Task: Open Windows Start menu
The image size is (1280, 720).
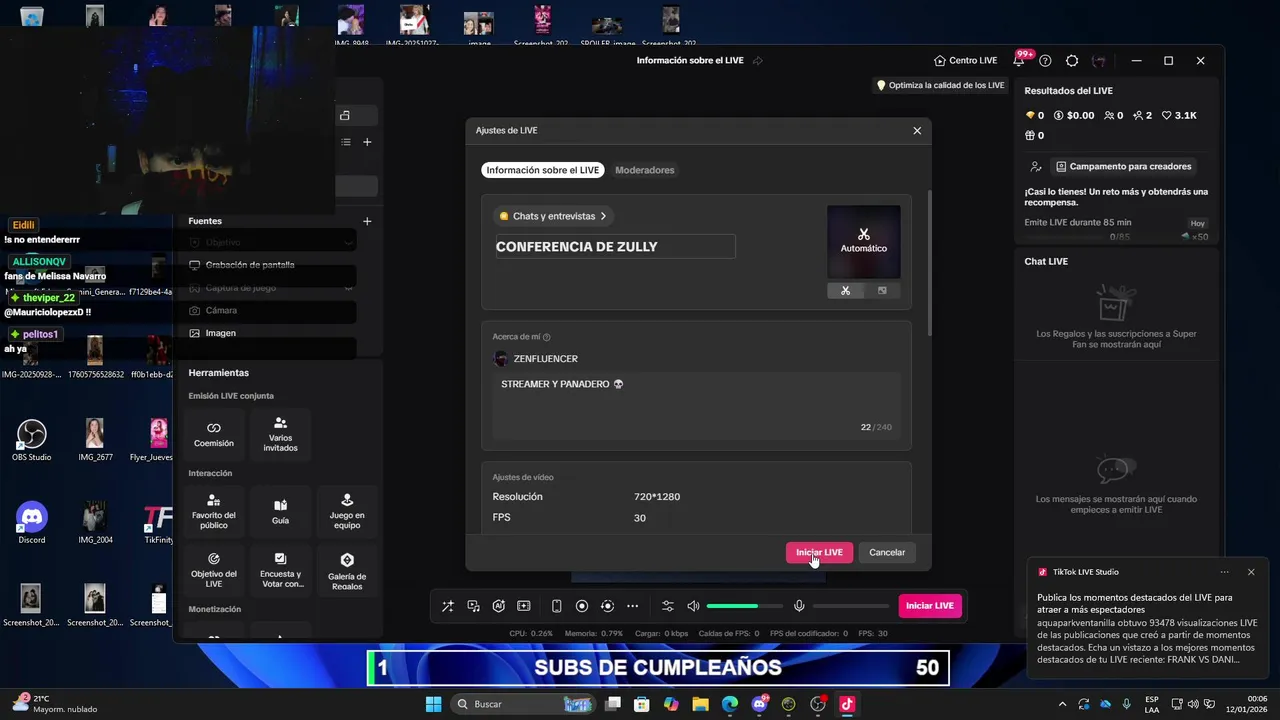Action: pos(433,704)
